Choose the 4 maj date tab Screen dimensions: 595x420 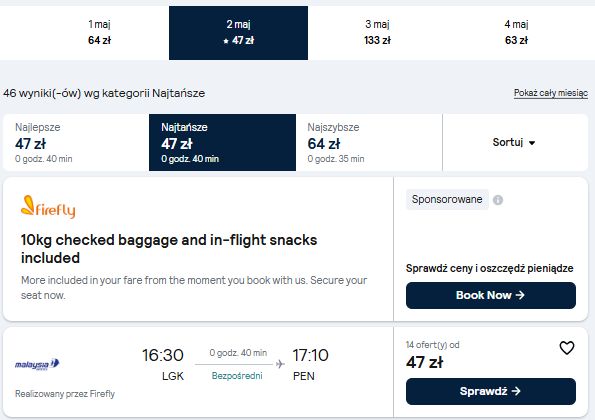tap(516, 33)
